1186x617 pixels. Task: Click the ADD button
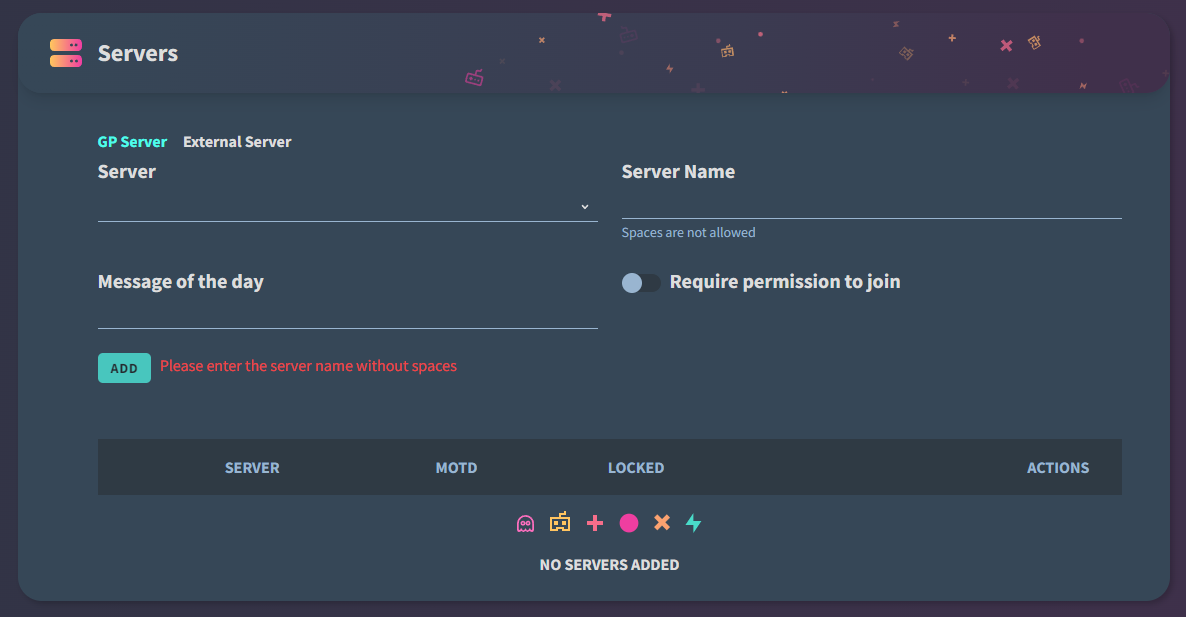124,368
